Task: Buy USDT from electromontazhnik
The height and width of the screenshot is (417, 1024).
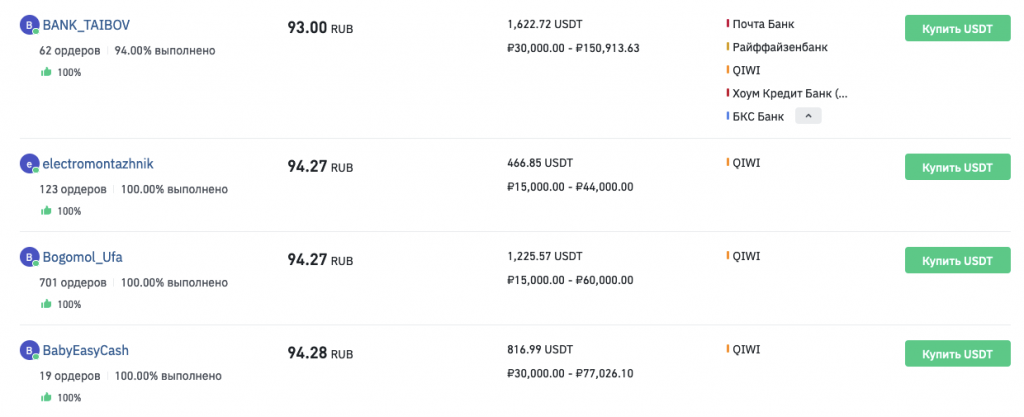Action: pos(956,167)
